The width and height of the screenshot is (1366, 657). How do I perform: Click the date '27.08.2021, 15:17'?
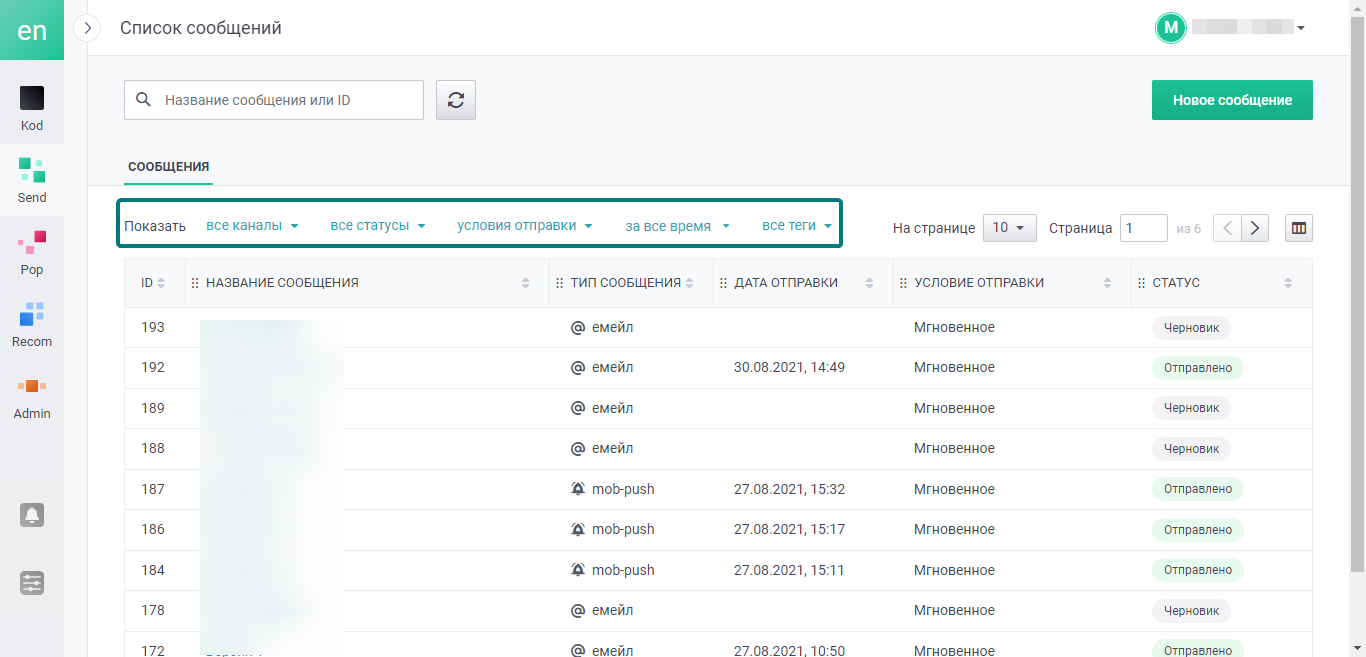pyautogui.click(x=789, y=529)
